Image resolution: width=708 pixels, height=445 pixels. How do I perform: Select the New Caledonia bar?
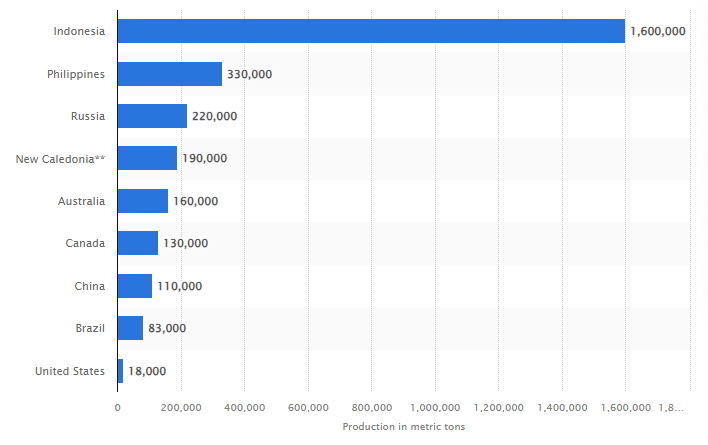(147, 158)
